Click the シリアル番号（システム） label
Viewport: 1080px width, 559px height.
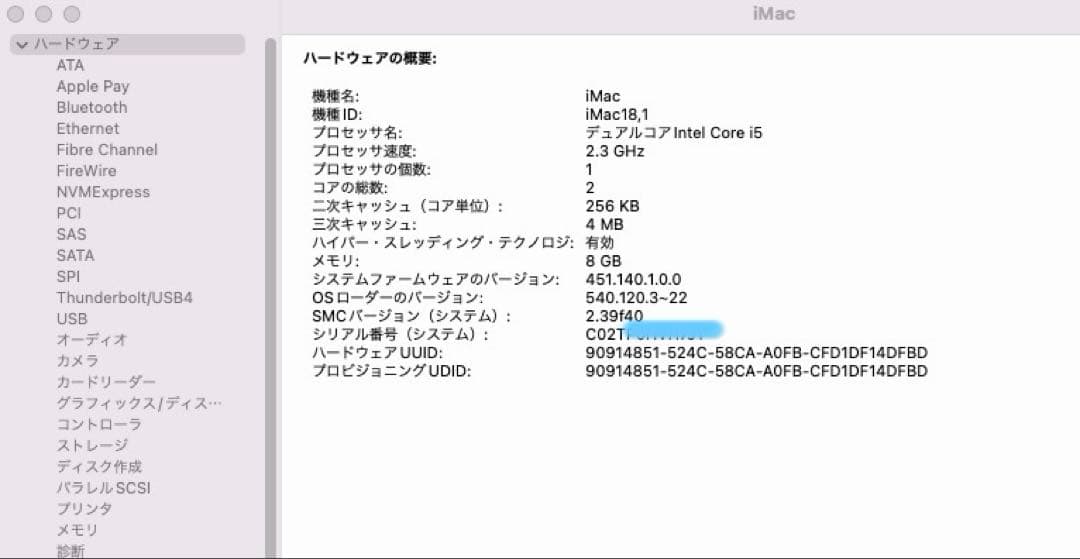click(400, 335)
